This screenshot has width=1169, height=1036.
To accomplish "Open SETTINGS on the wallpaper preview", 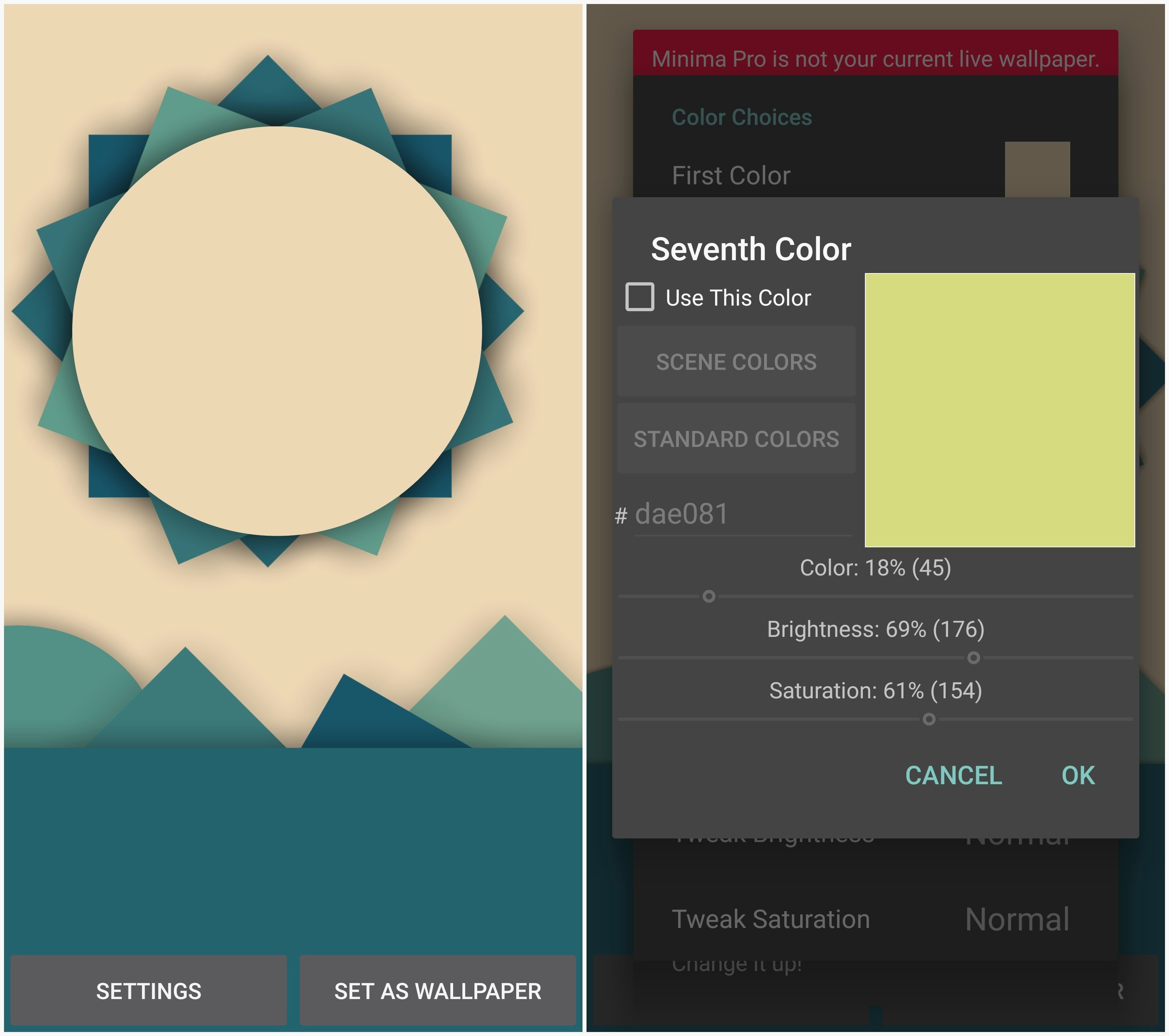I will point(148,990).
